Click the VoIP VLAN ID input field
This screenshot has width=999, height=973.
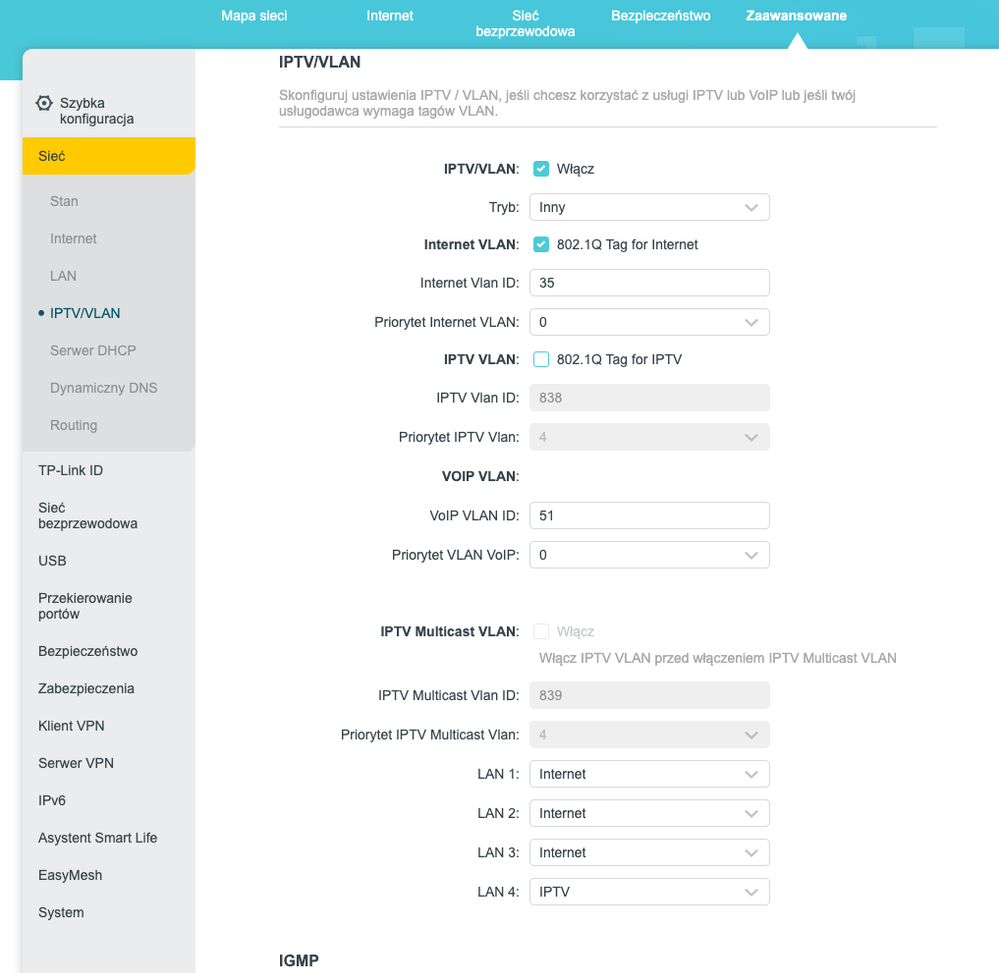point(649,515)
